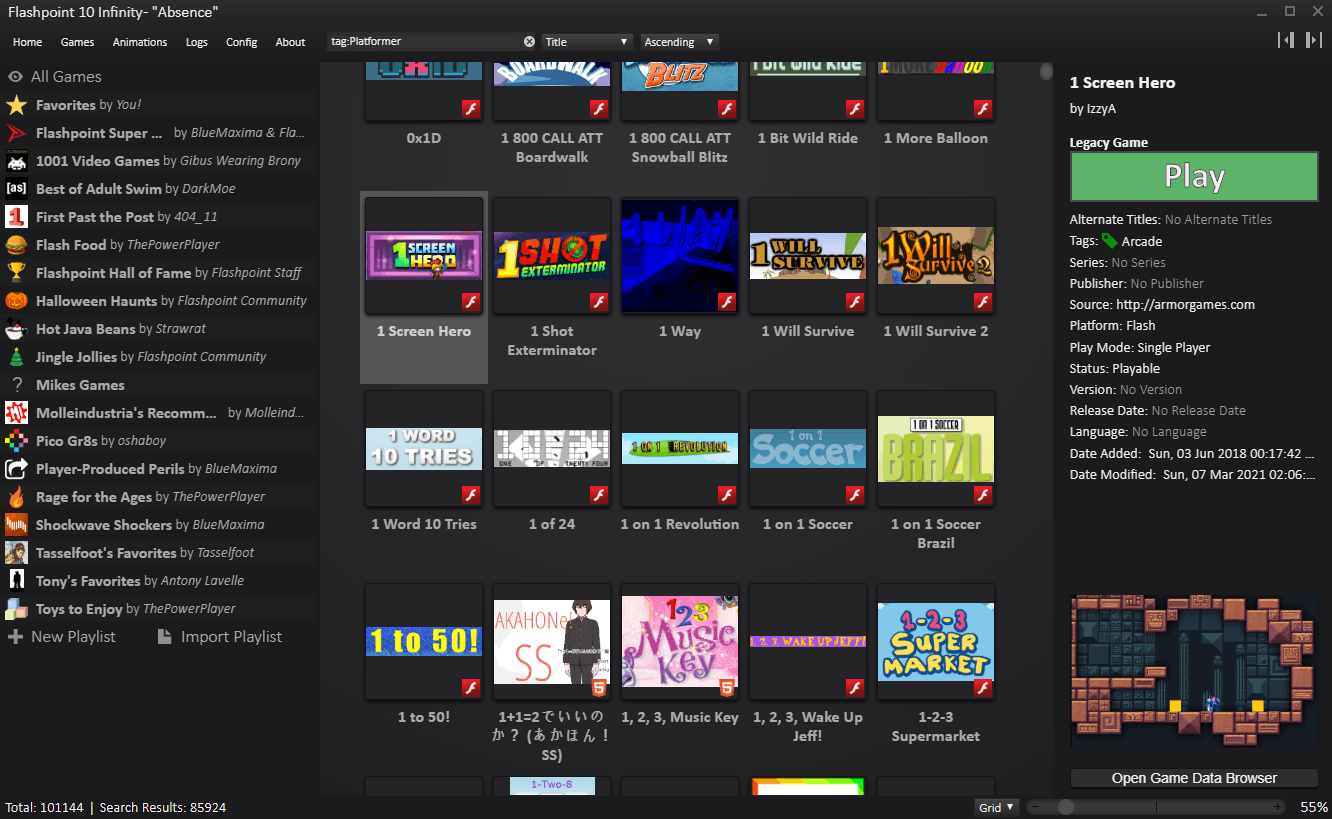Click the Flash Food burger icon
1332x819 pixels.
click(x=16, y=245)
